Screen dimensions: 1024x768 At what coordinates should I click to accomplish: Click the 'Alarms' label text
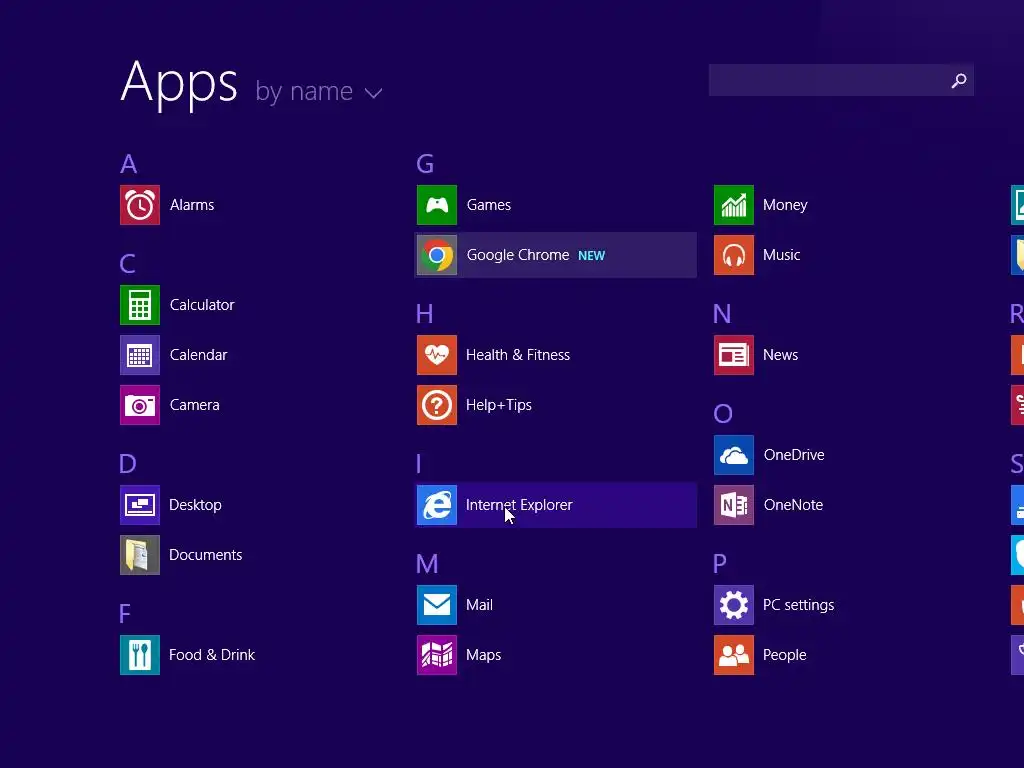click(x=192, y=205)
